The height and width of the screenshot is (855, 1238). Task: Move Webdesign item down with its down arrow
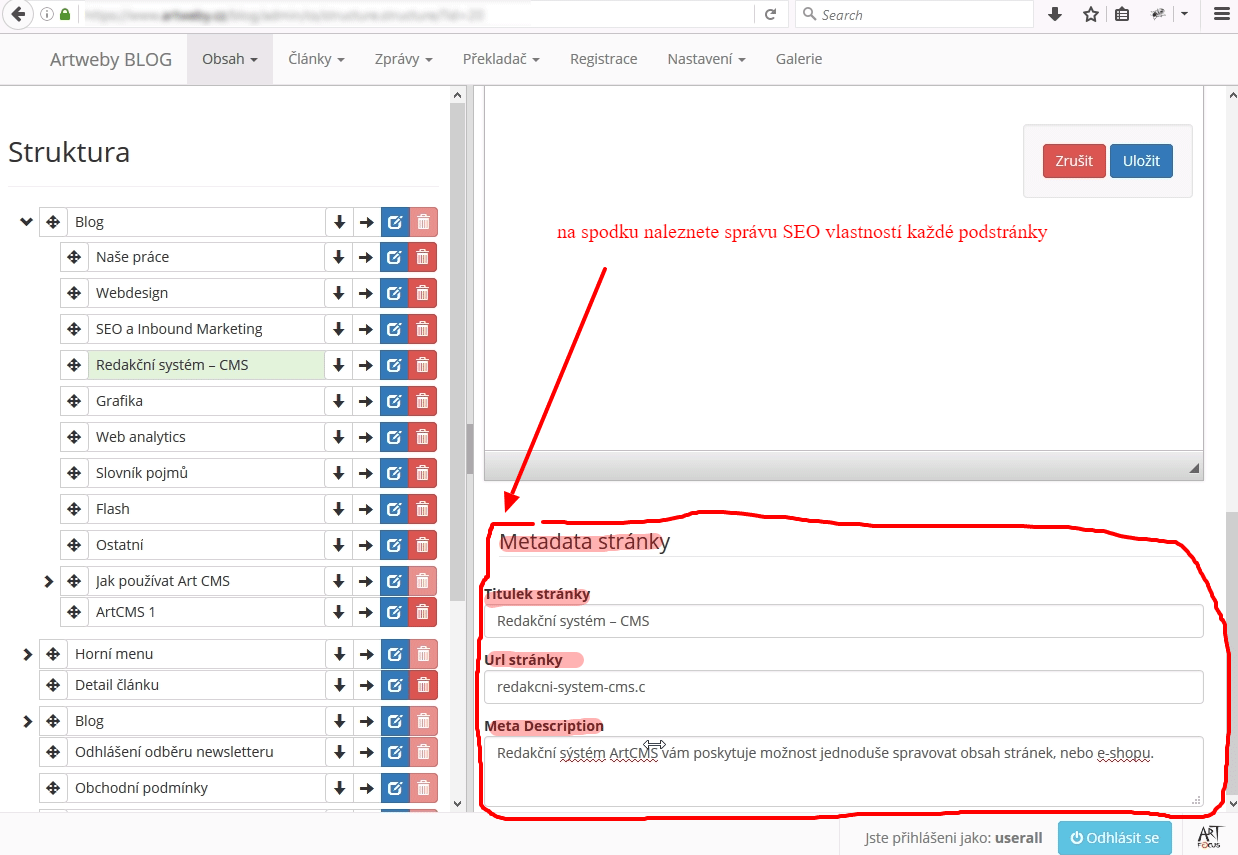(339, 293)
